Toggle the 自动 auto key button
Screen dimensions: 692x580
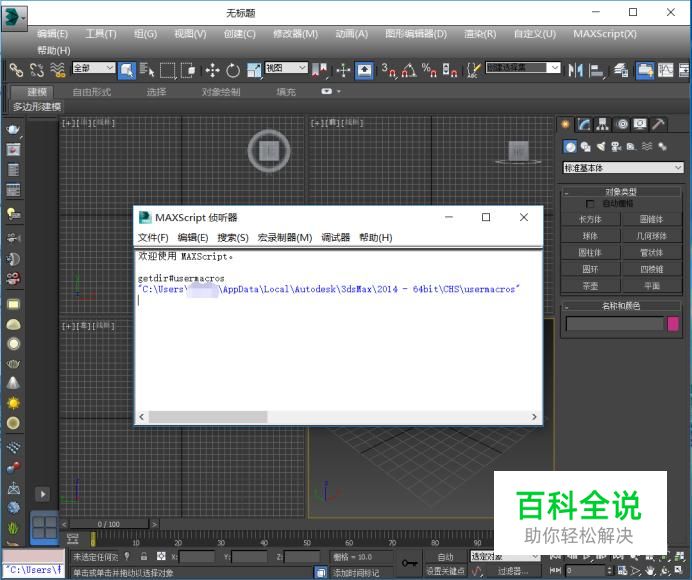coord(445,557)
